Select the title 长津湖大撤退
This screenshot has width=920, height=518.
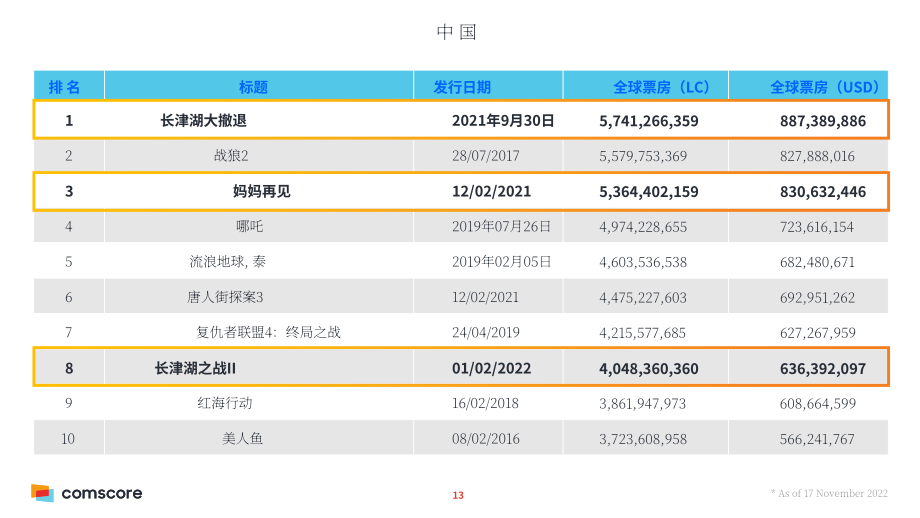[x=204, y=120]
